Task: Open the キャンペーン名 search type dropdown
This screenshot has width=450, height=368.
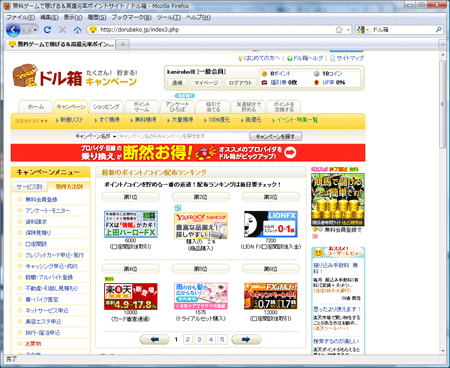Action: point(95,136)
